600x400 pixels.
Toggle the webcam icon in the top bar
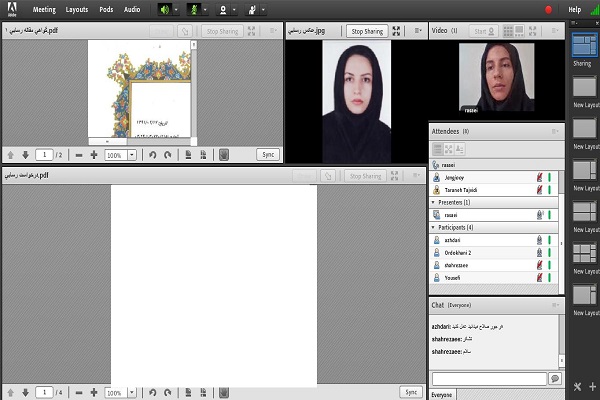pyautogui.click(x=223, y=10)
